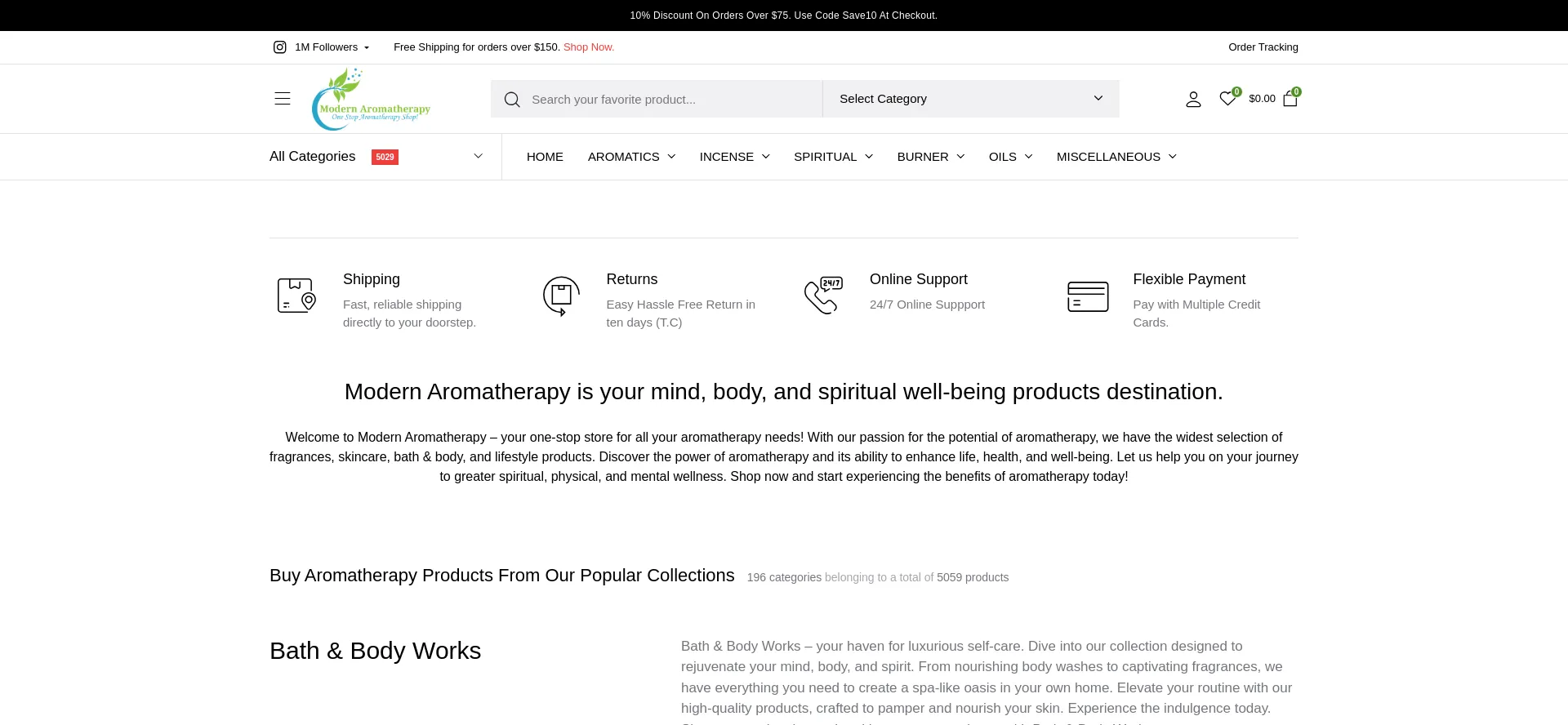
Task: Click the 5059 products text
Action: click(973, 577)
